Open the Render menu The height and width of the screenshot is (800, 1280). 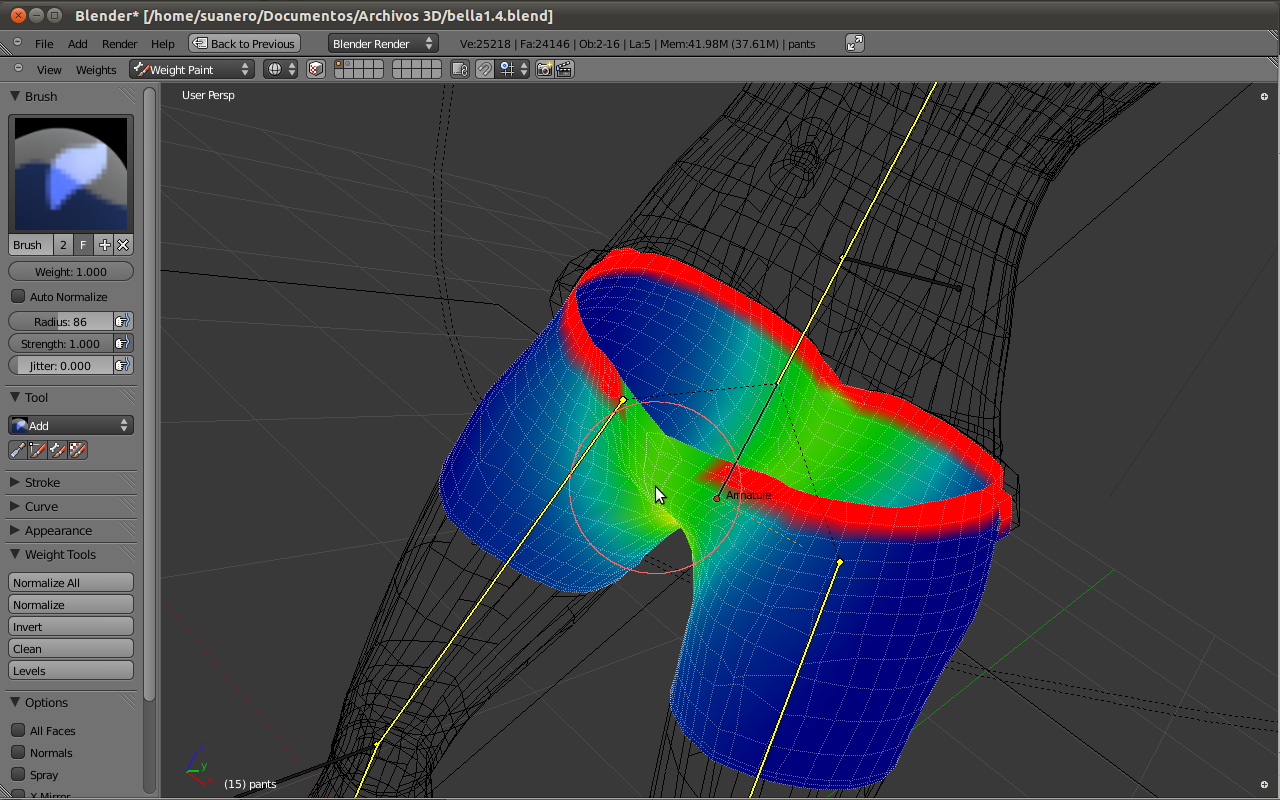(x=120, y=44)
